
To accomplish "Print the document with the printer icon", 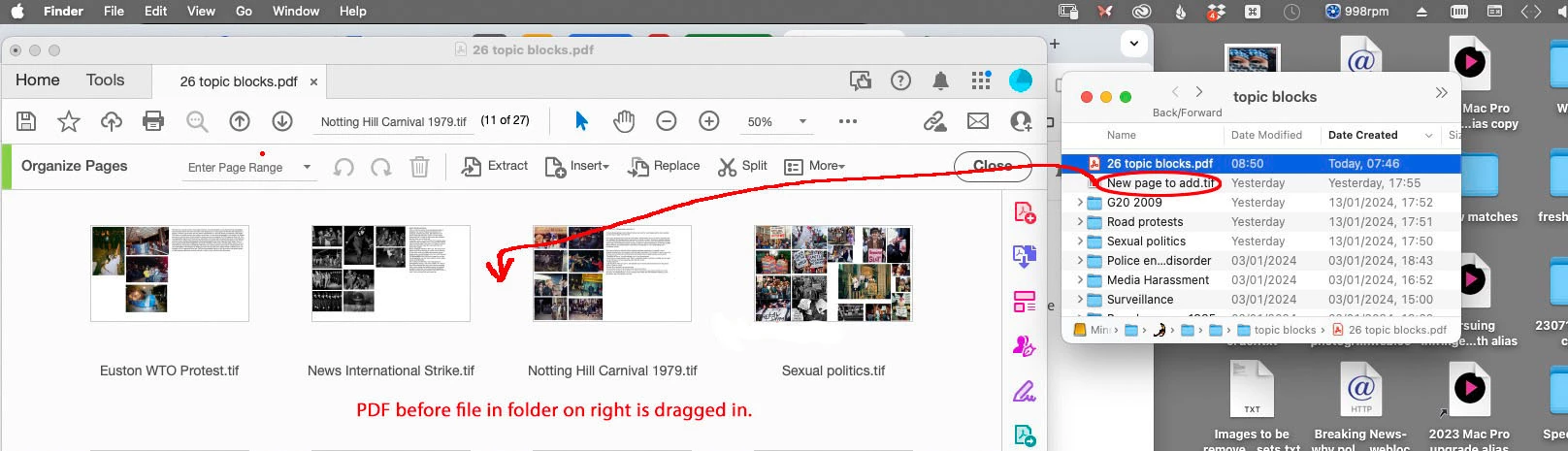I will click(153, 121).
